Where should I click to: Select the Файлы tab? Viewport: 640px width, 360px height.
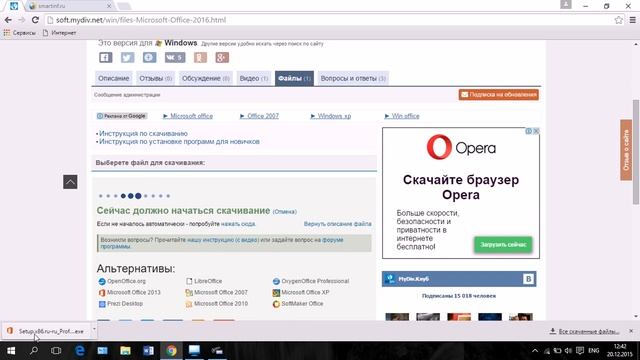click(294, 78)
